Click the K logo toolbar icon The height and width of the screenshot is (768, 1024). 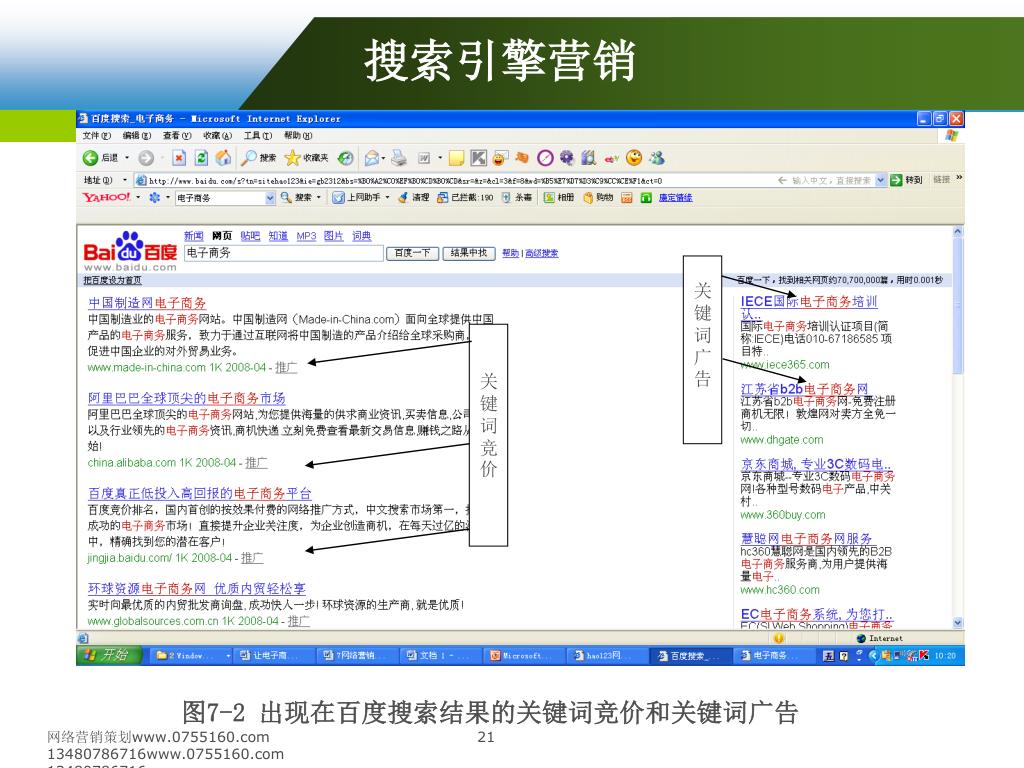[x=479, y=157]
